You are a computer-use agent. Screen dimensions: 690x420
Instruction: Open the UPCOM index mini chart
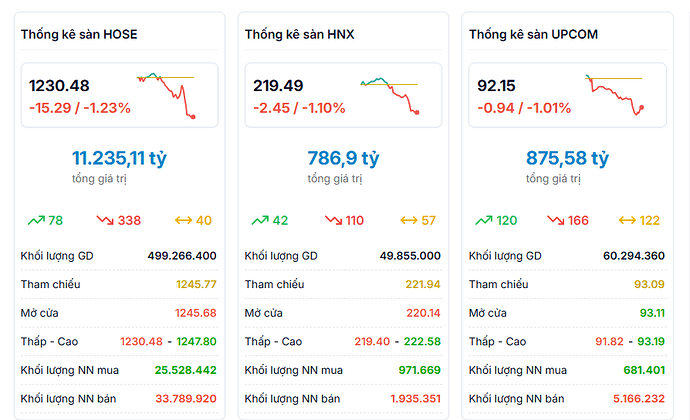[614, 94]
